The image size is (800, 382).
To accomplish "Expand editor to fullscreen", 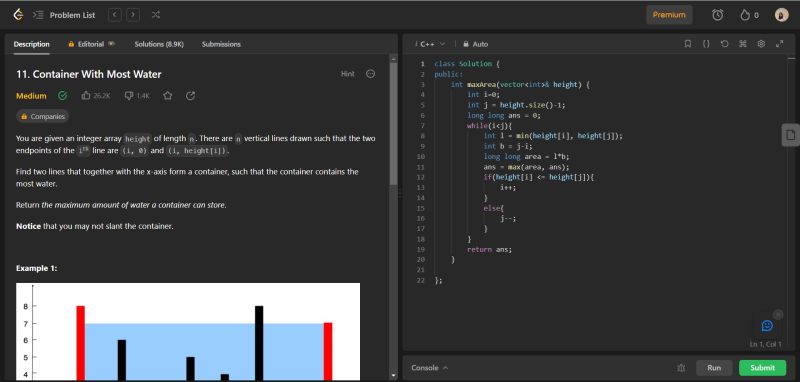I will point(779,44).
